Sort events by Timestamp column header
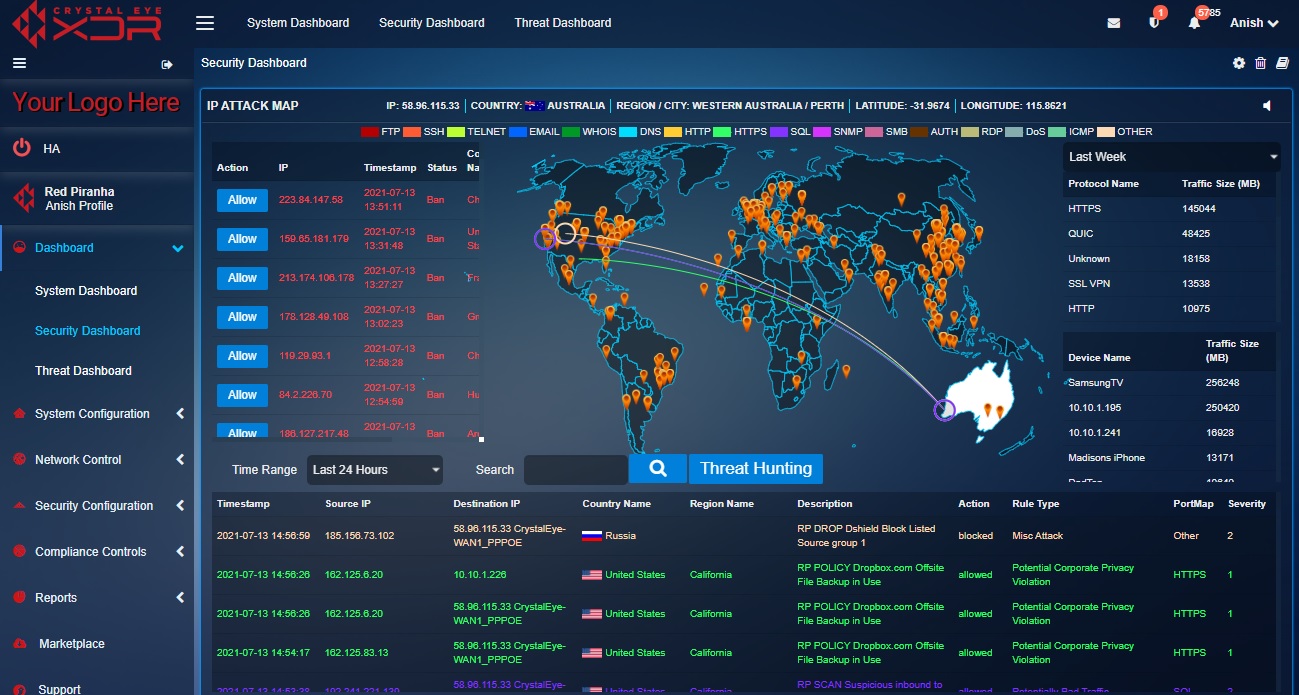1299x695 pixels. tap(243, 503)
